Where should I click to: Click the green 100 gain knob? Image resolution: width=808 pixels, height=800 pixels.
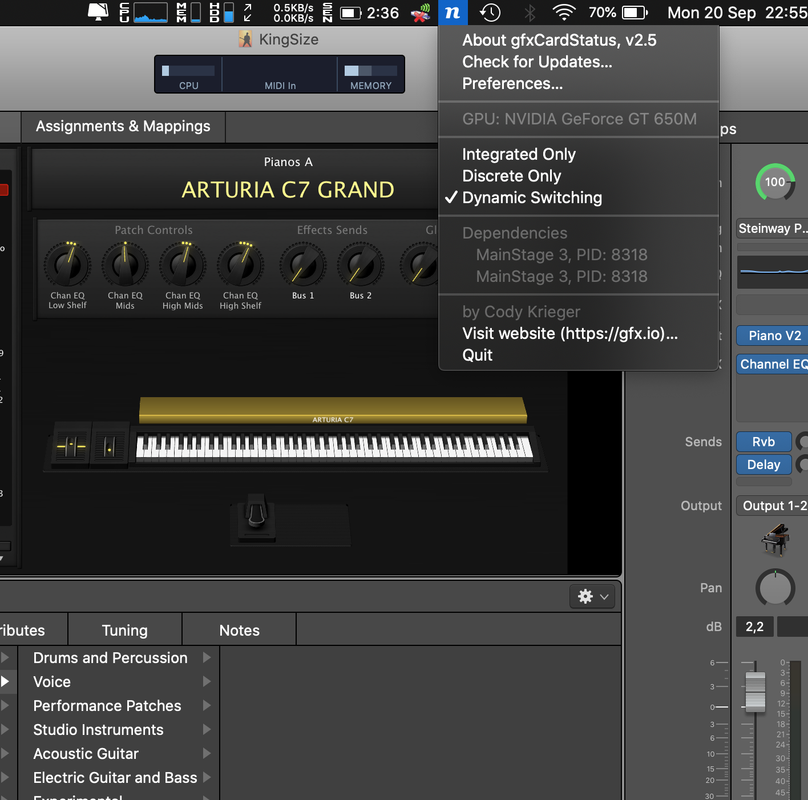[775, 182]
